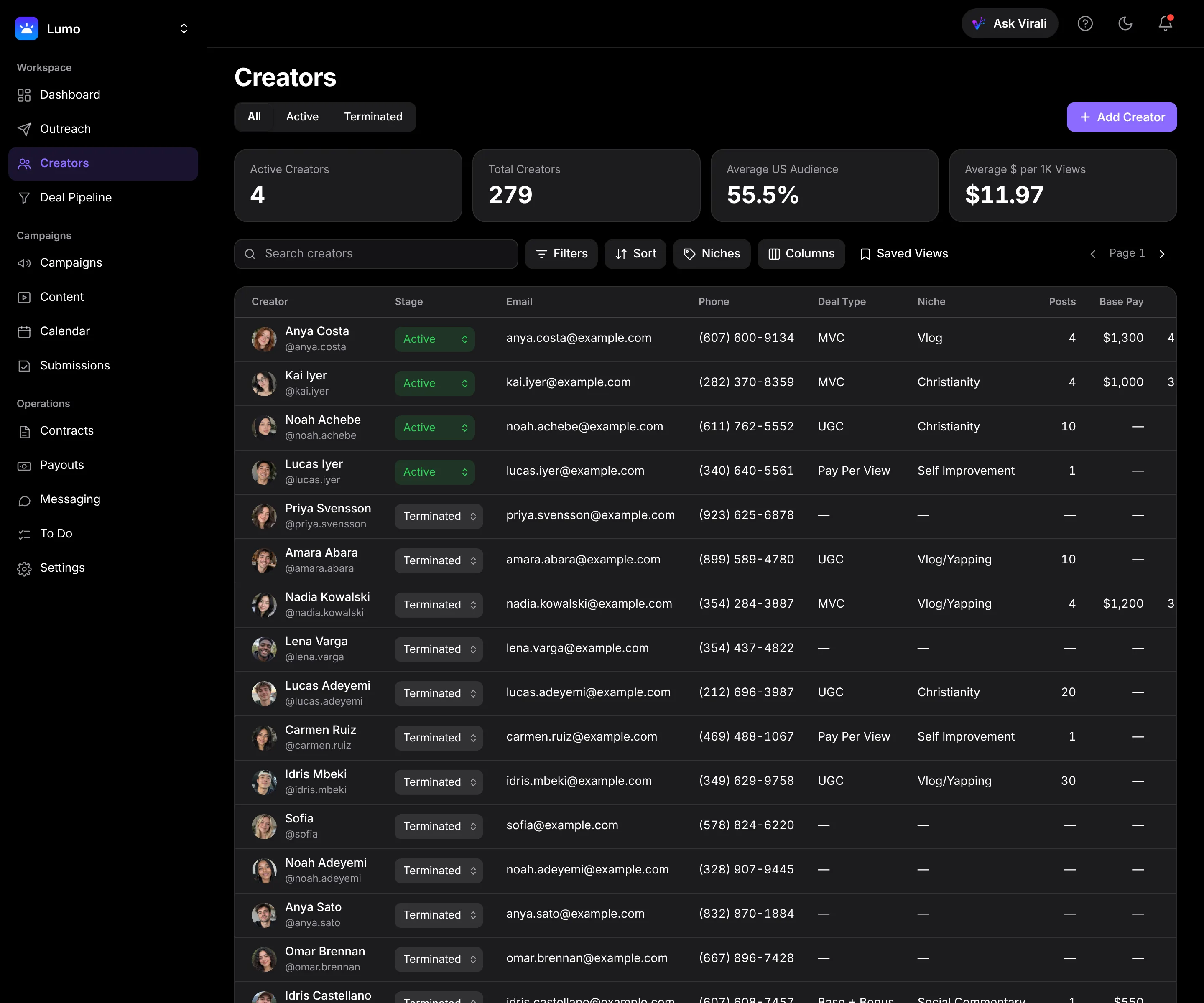This screenshot has height=1003, width=1204.
Task: Open Calendar in sidebar
Action: pyautogui.click(x=103, y=331)
